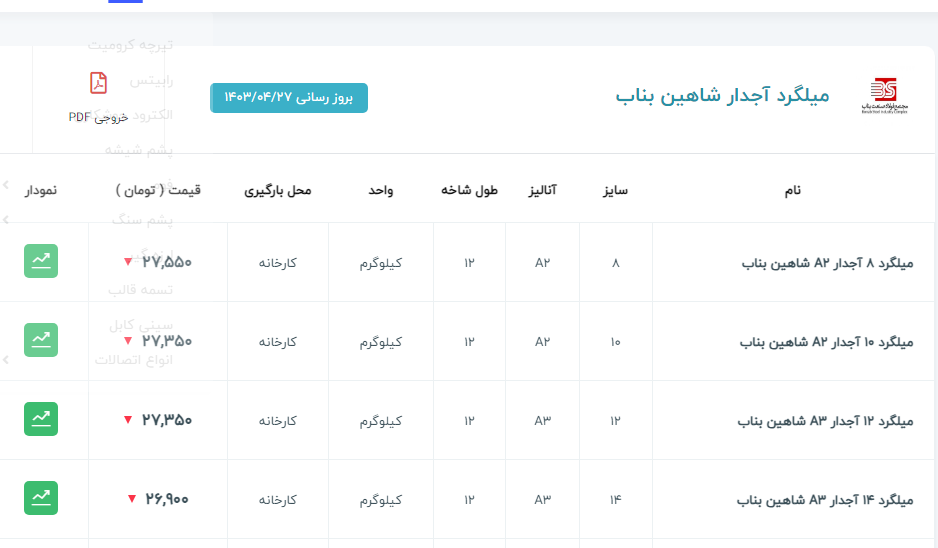Open price chart for میلگرد 8 آجدار A2
Viewport: 938px width, 548px height.
click(x=41, y=261)
